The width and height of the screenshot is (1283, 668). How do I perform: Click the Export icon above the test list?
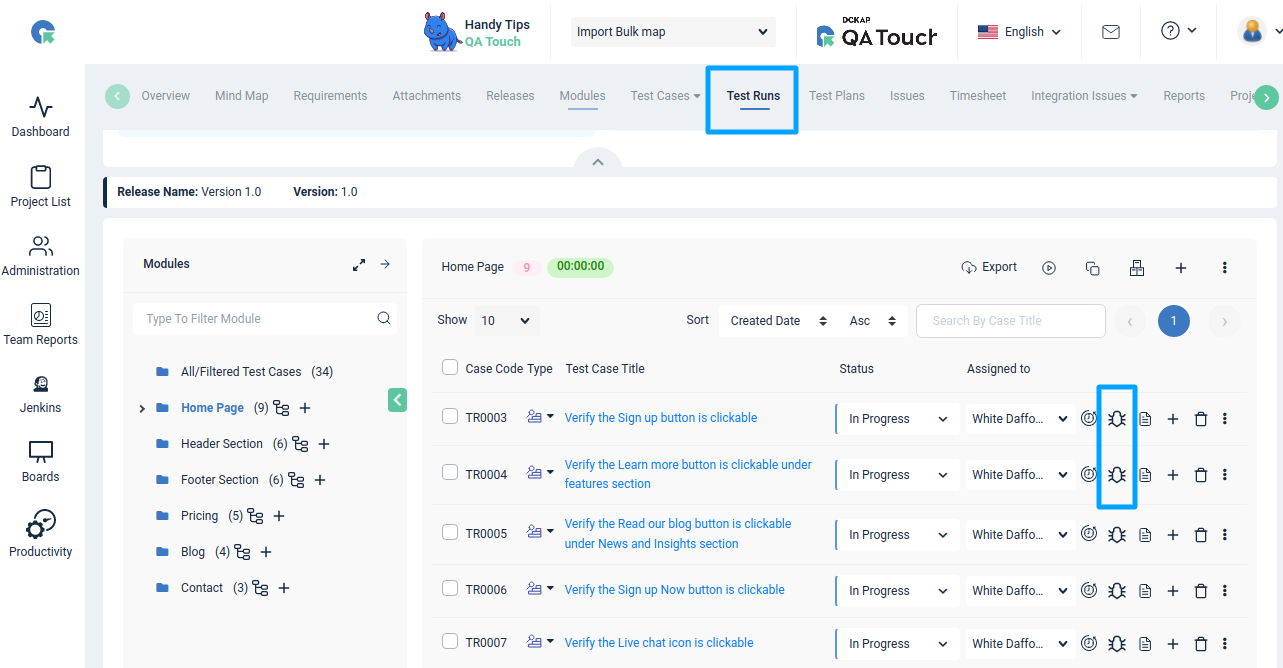pos(988,267)
